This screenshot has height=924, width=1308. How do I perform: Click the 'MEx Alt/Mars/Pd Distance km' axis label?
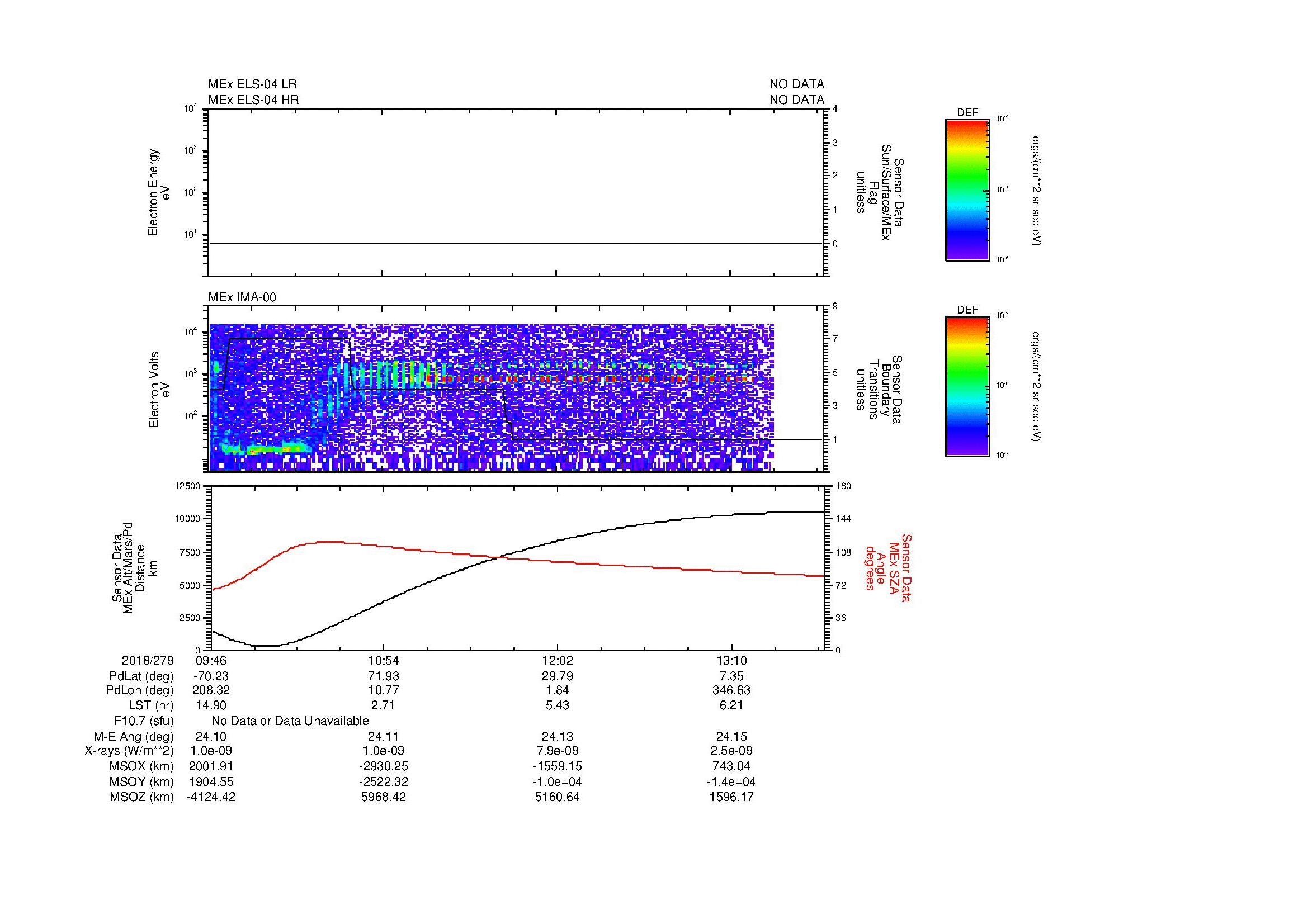[134, 567]
